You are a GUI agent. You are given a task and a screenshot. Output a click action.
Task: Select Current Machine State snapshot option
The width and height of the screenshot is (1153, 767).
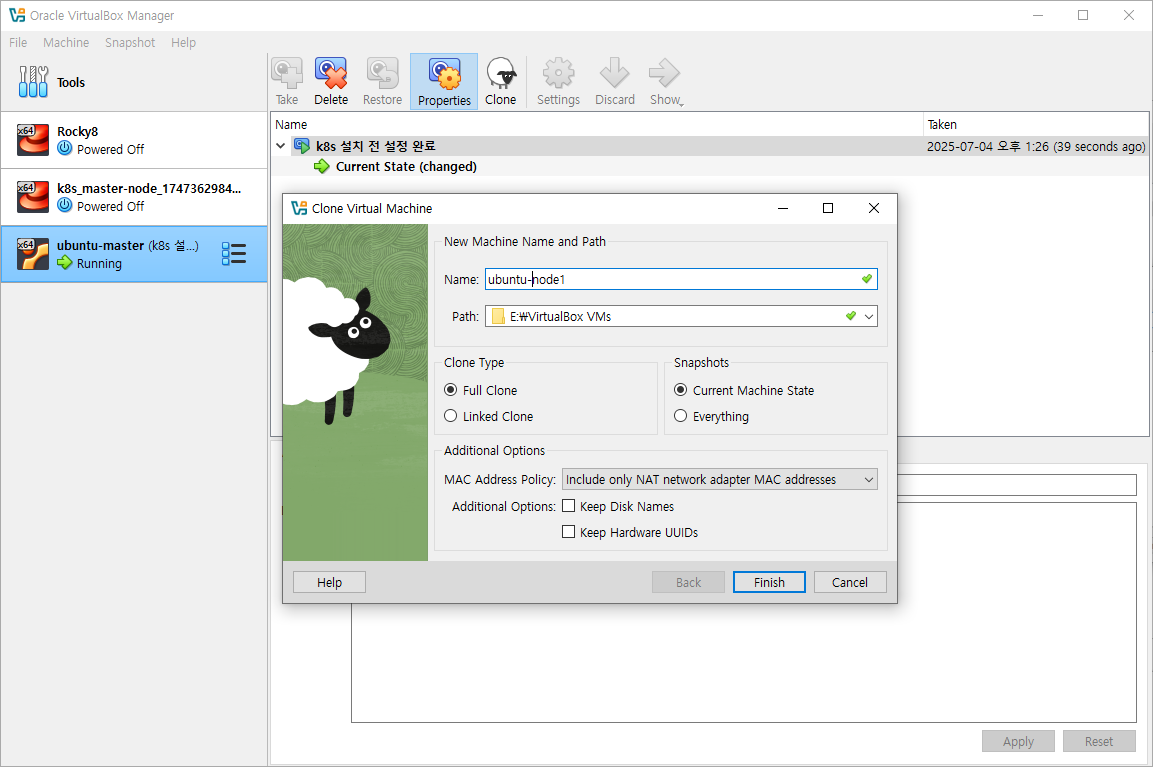click(681, 390)
